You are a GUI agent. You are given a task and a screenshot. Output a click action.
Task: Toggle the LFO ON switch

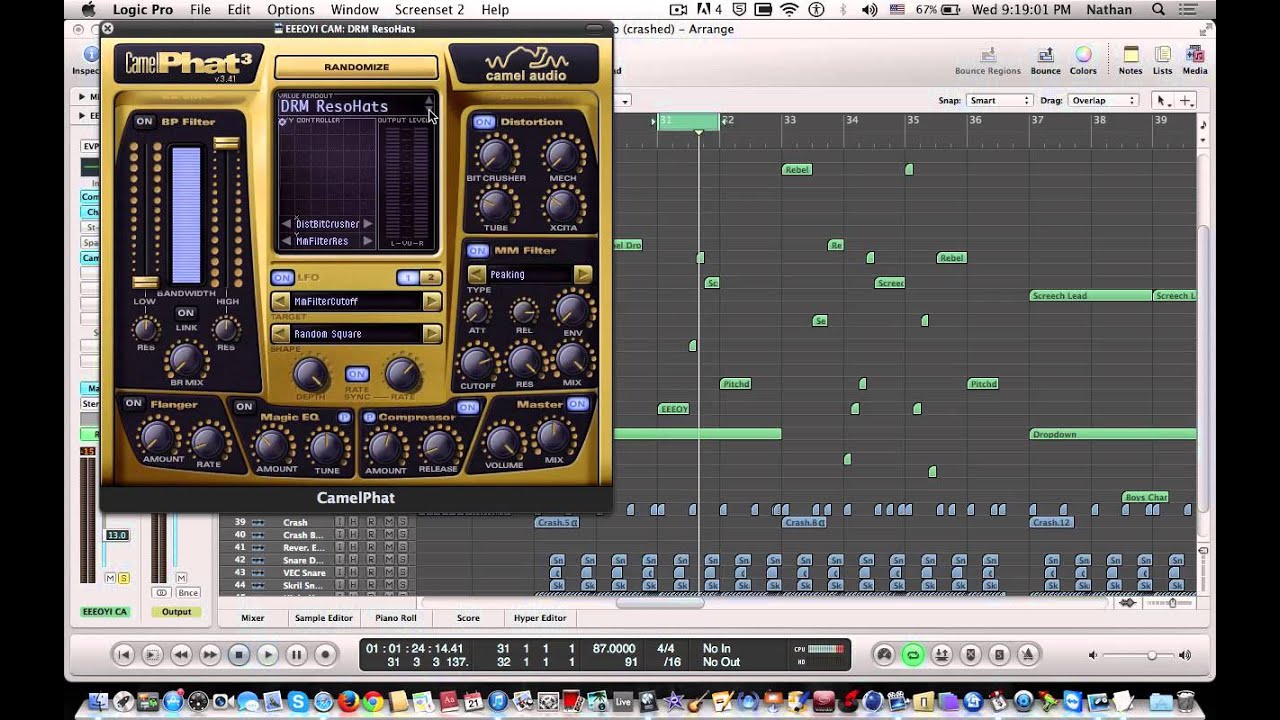point(282,277)
